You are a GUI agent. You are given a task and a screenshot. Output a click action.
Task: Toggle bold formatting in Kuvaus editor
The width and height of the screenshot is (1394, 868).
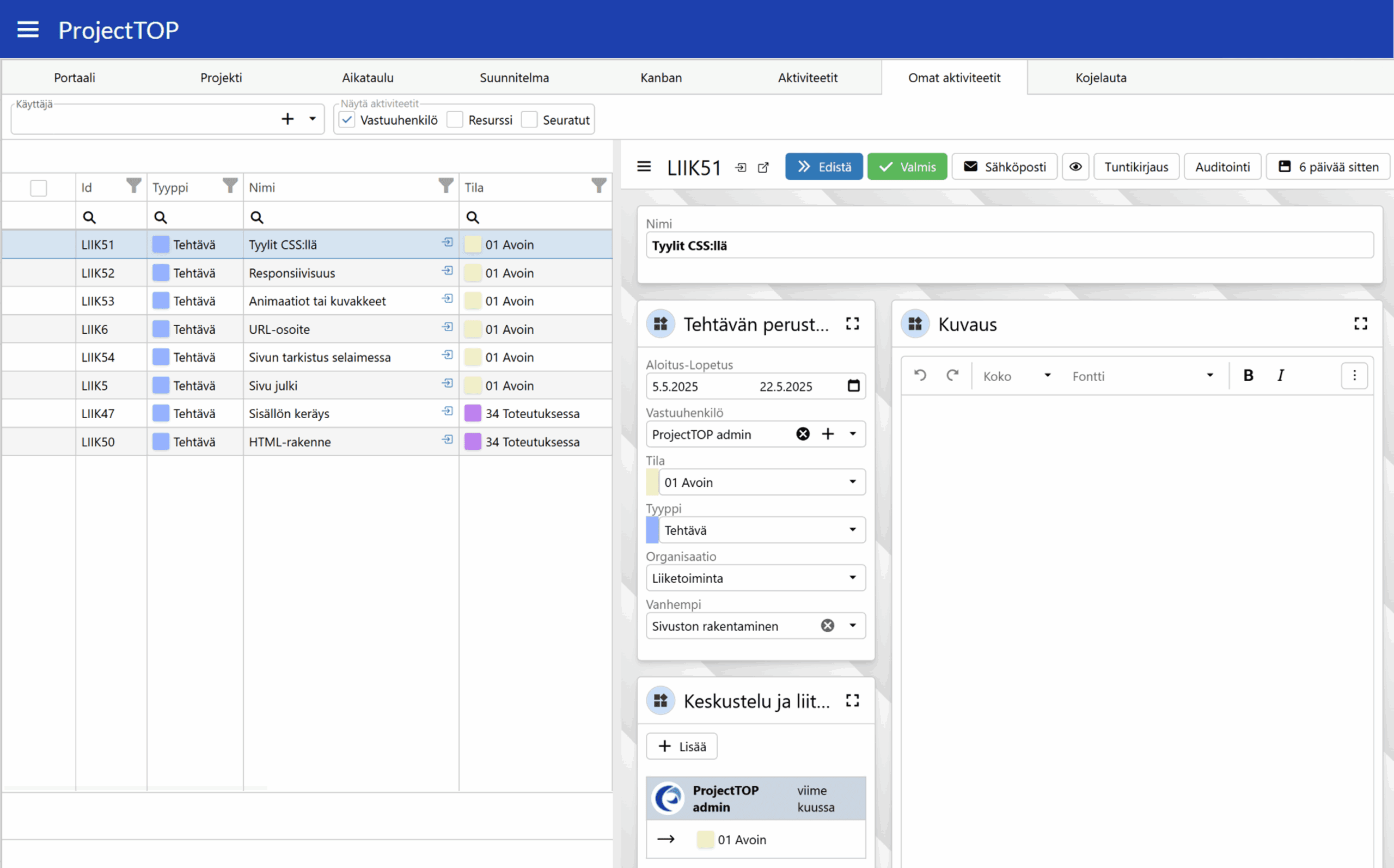click(x=1248, y=375)
